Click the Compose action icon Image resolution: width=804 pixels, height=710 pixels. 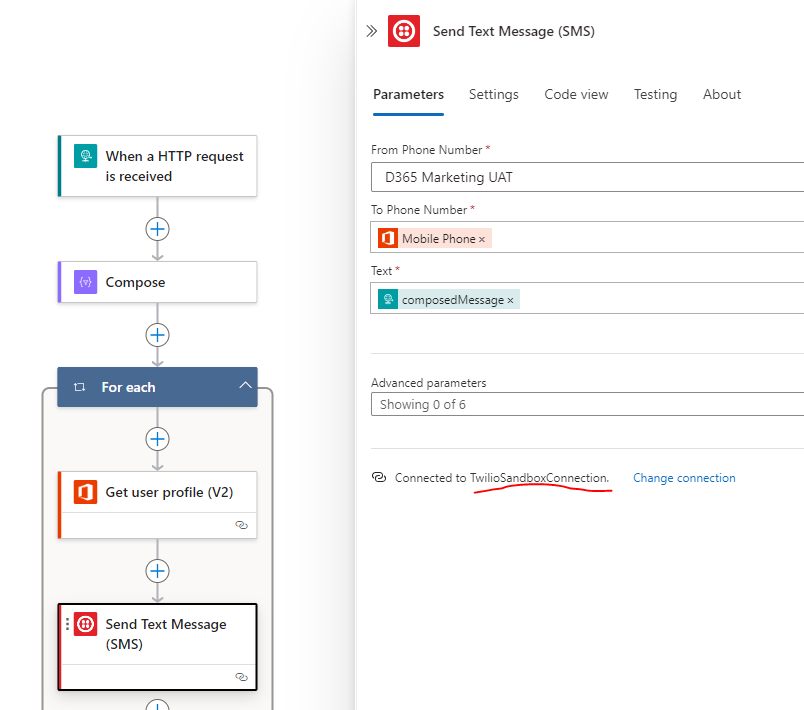pyautogui.click(x=85, y=282)
